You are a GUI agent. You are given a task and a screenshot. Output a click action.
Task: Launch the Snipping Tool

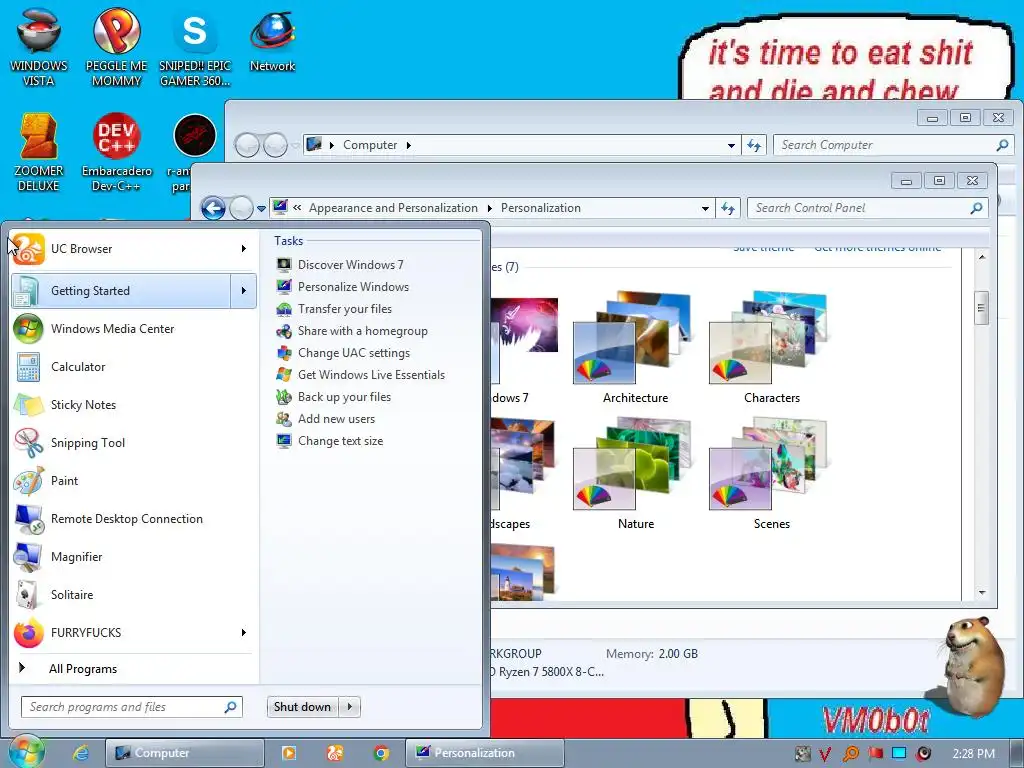[x=133, y=442]
